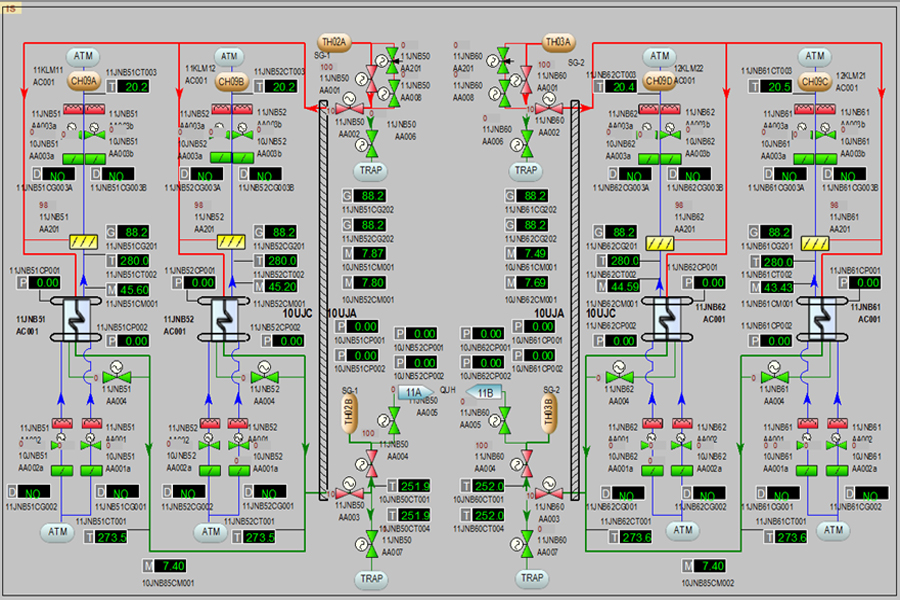Select heat exchanger 11JNB62 AC001
The height and width of the screenshot is (600, 900).
pos(667,319)
